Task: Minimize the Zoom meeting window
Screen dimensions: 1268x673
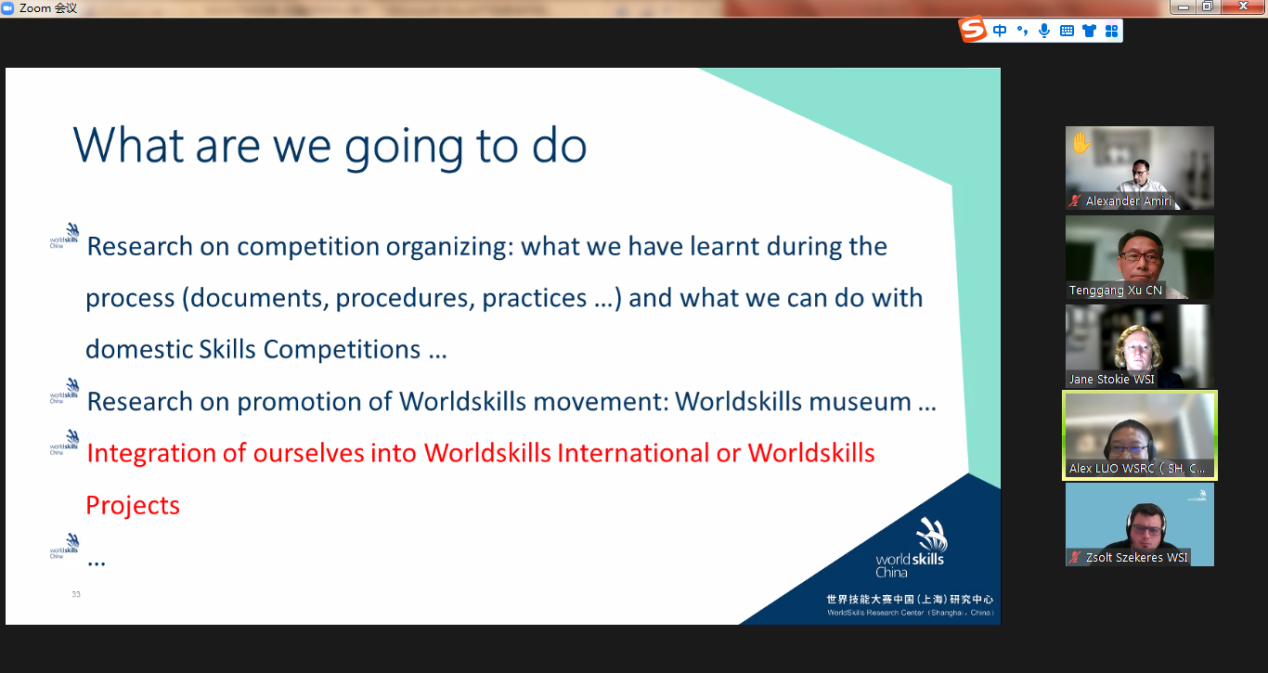Action: [1183, 7]
